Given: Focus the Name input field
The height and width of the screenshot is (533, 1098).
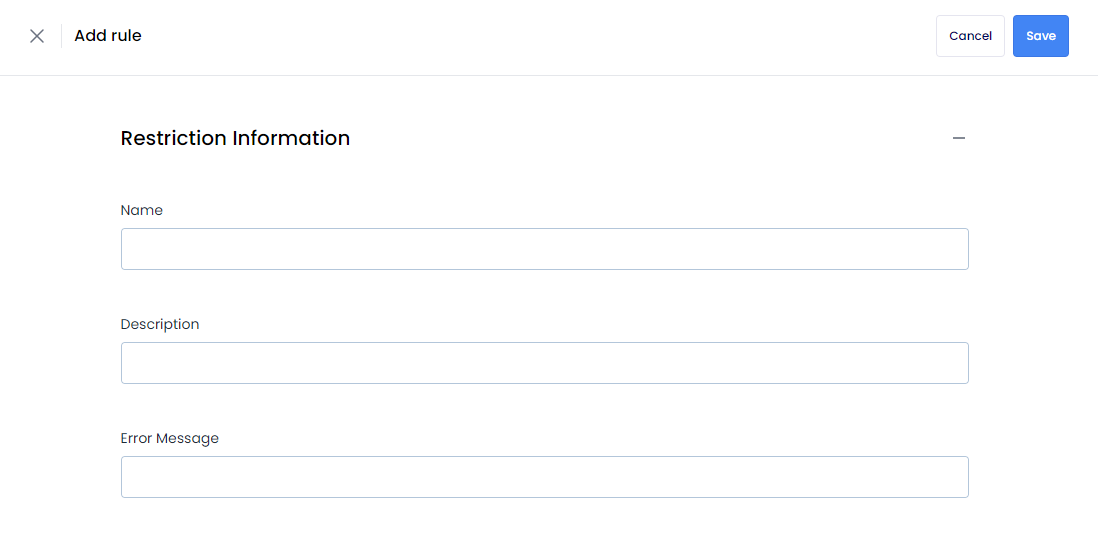Looking at the screenshot, I should click(x=545, y=249).
